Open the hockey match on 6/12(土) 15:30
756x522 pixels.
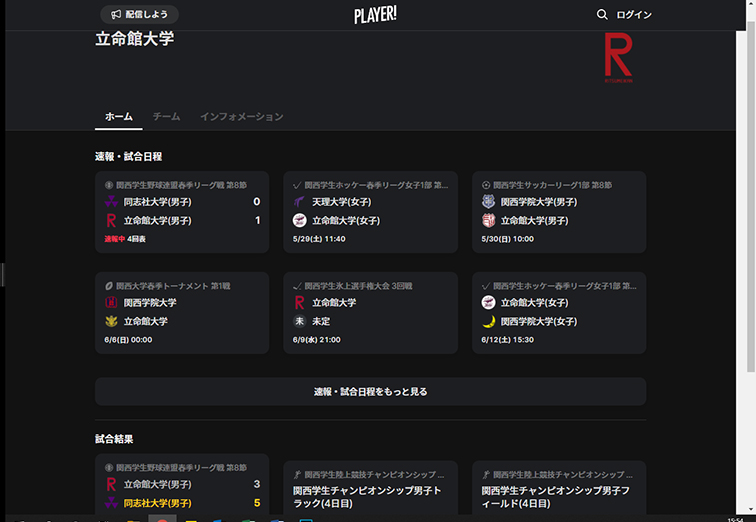[559, 313]
